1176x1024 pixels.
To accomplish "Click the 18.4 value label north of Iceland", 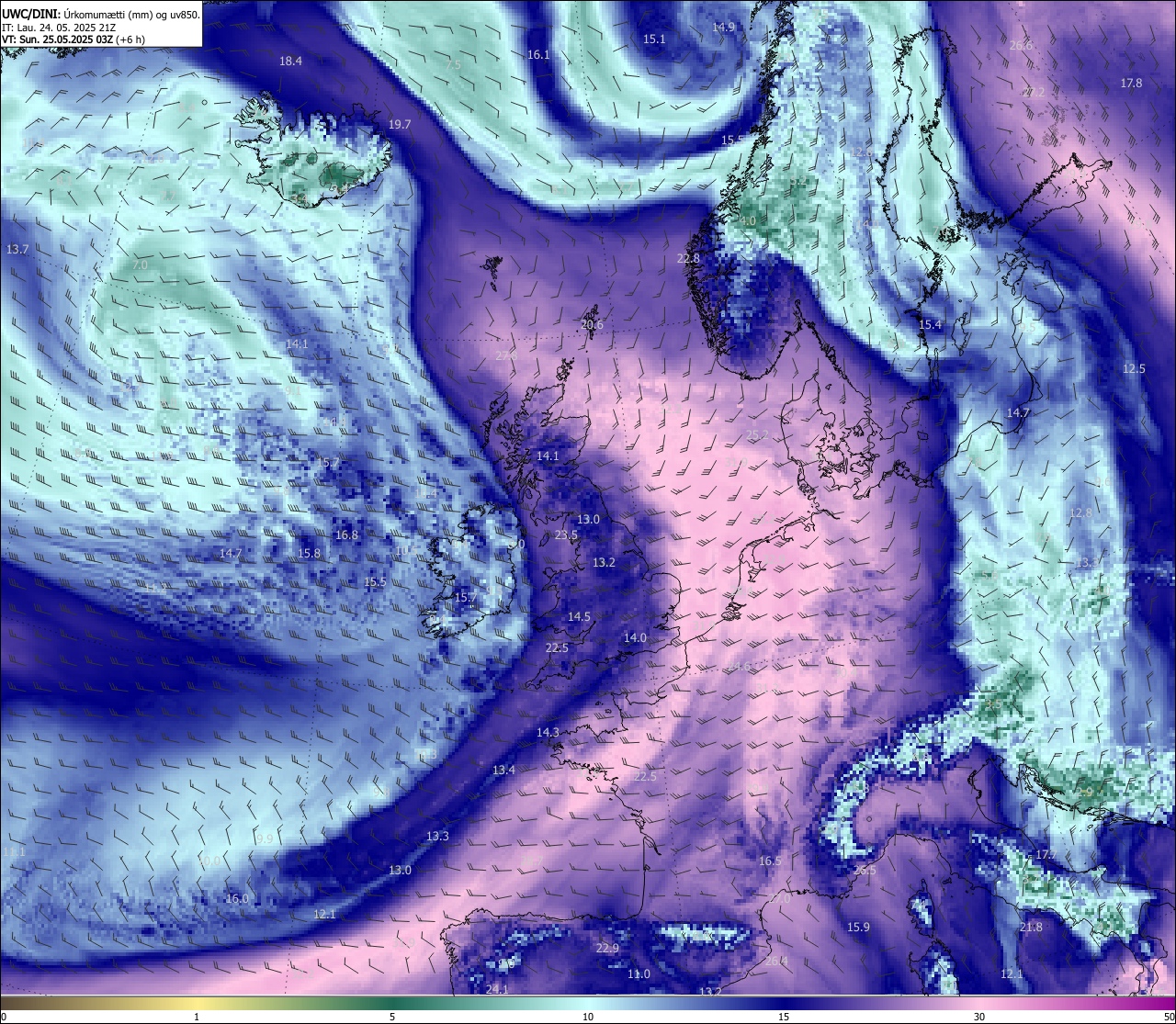I will click(291, 61).
